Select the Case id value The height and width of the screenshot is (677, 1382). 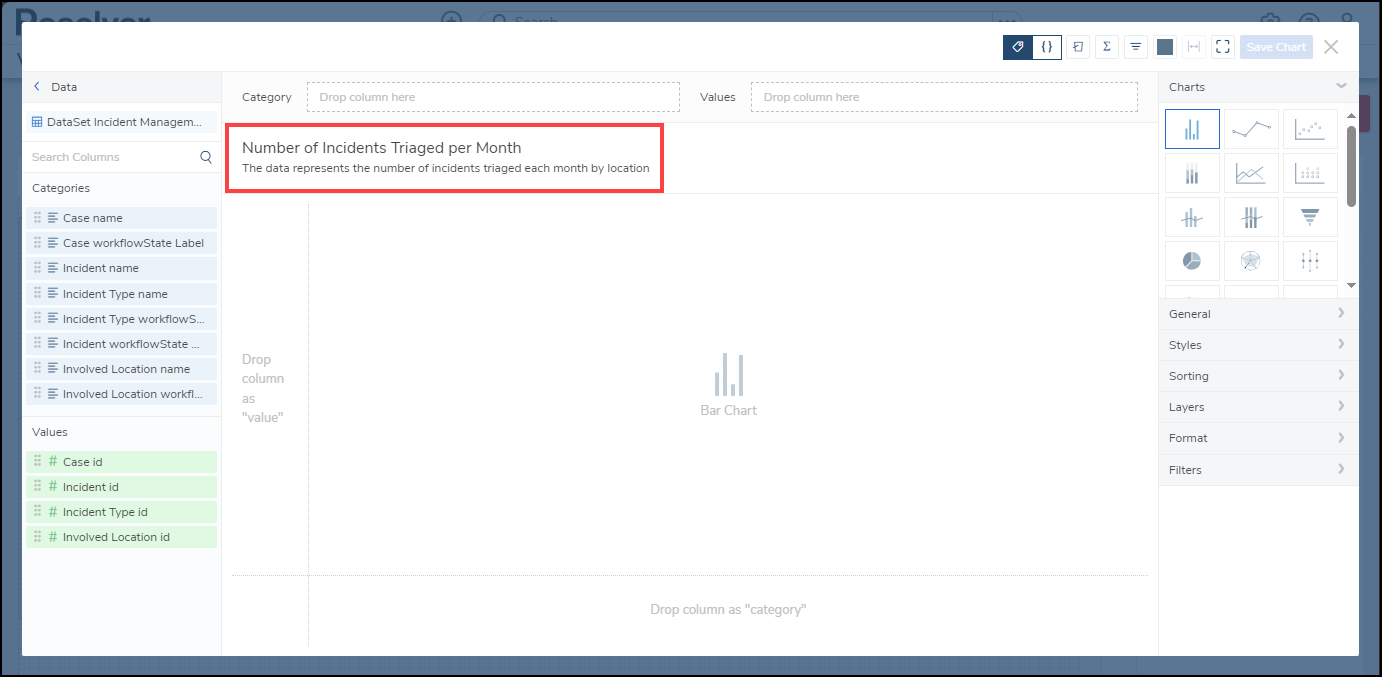click(122, 462)
